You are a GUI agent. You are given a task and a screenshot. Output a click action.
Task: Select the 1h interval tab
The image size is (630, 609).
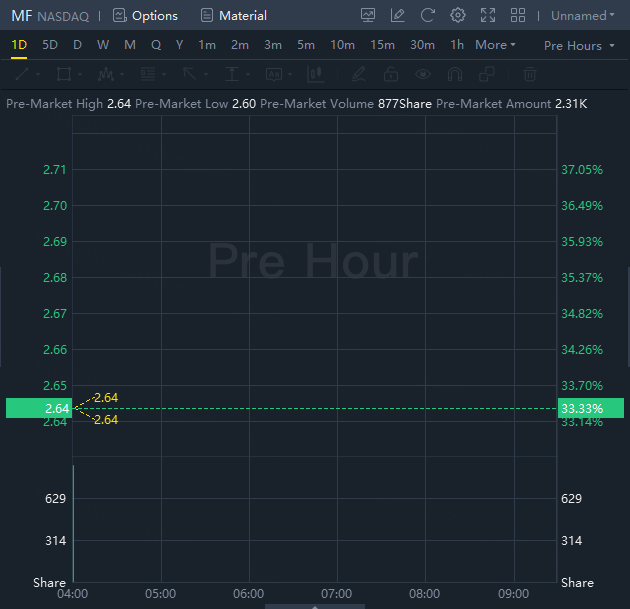click(457, 45)
